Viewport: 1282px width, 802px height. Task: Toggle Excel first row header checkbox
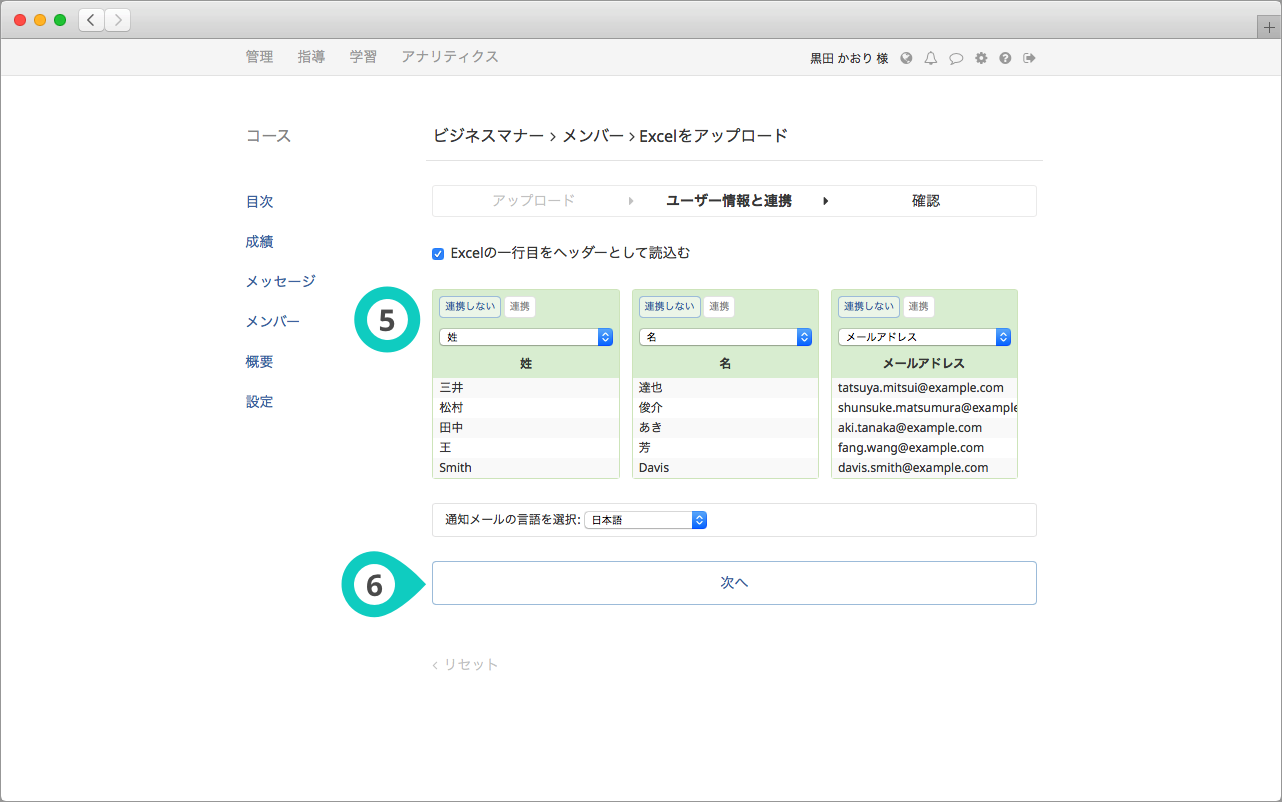(x=438, y=254)
